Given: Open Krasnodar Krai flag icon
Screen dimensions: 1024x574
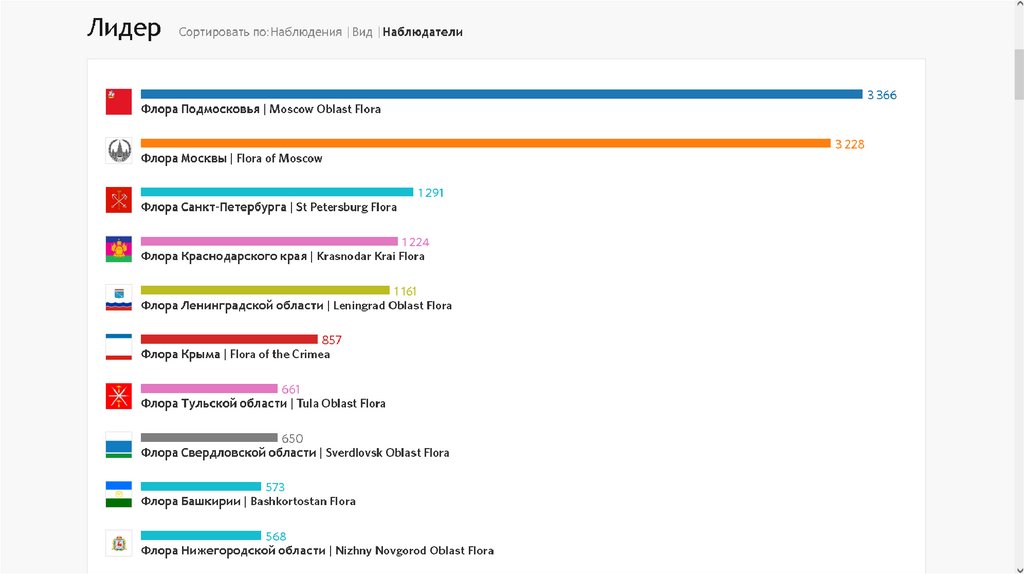Looking at the screenshot, I should tap(119, 249).
